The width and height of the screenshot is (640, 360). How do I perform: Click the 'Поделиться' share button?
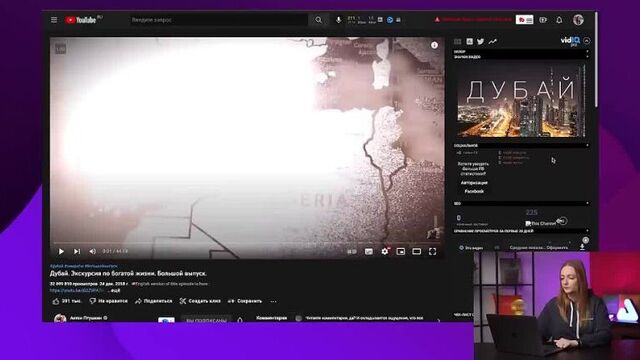pyautogui.click(x=153, y=301)
